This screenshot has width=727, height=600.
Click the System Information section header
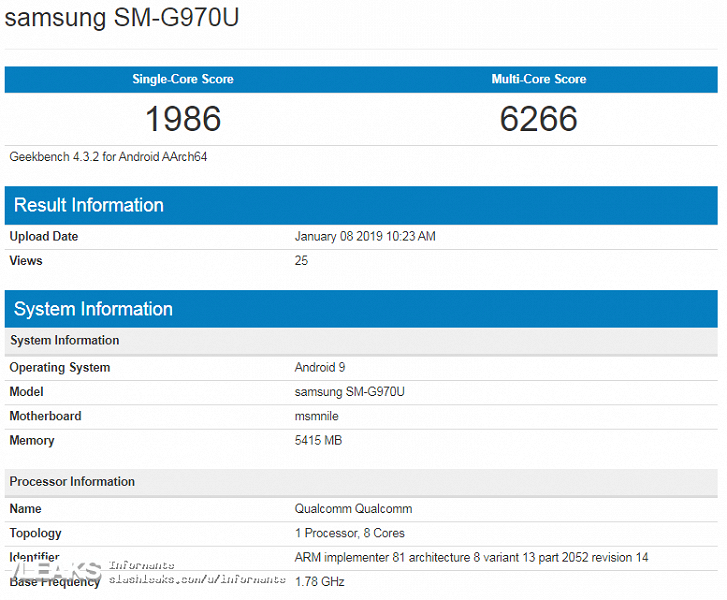click(x=93, y=309)
